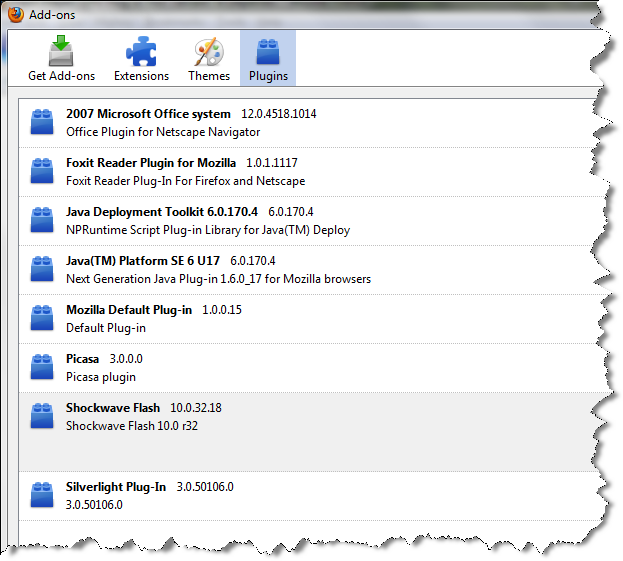Select the Mozilla Default Plug-in name
This screenshot has height=561, width=623.
129,310
